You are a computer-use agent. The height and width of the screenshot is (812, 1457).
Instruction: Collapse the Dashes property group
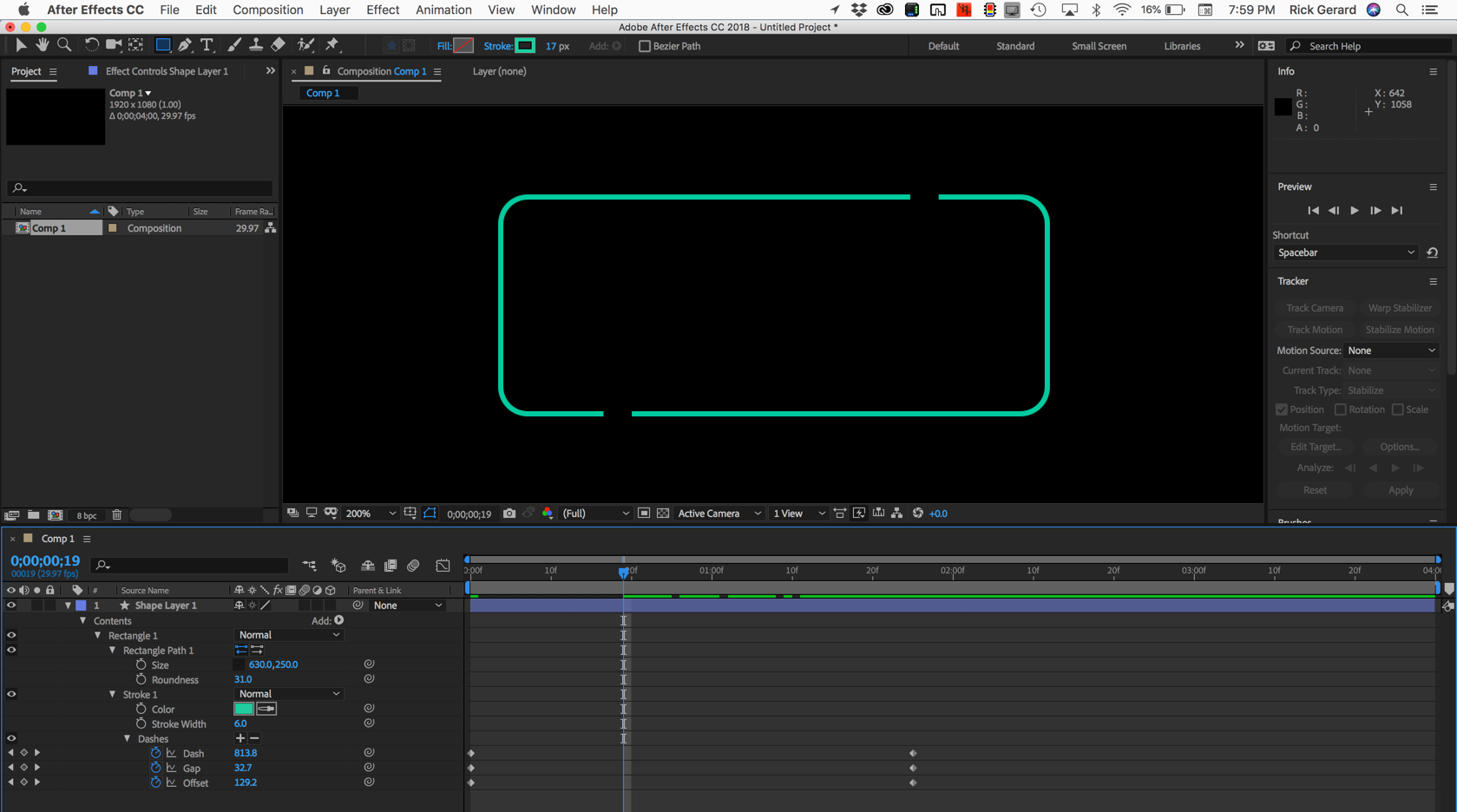tap(127, 739)
